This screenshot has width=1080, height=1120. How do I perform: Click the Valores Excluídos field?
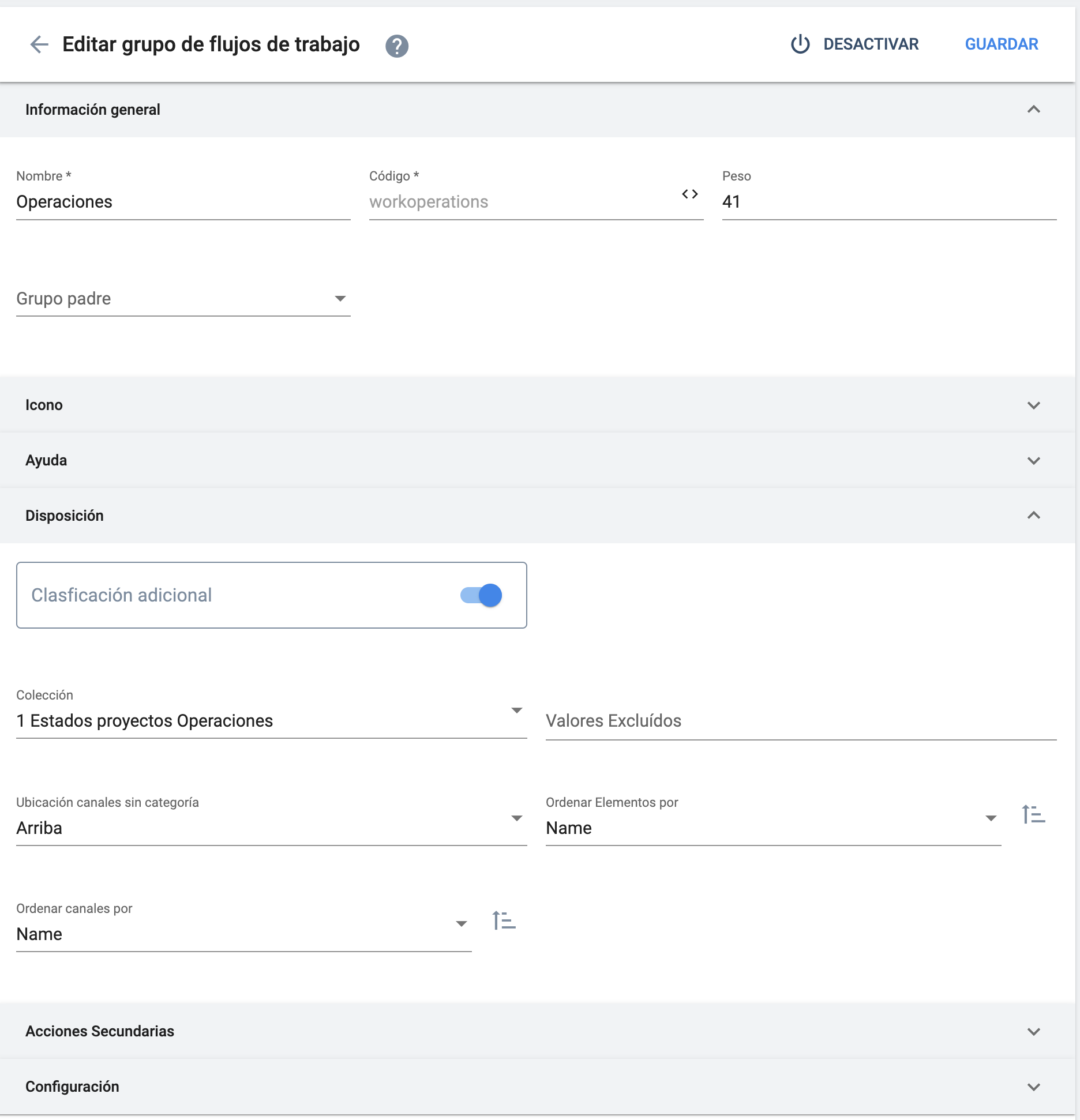click(801, 721)
